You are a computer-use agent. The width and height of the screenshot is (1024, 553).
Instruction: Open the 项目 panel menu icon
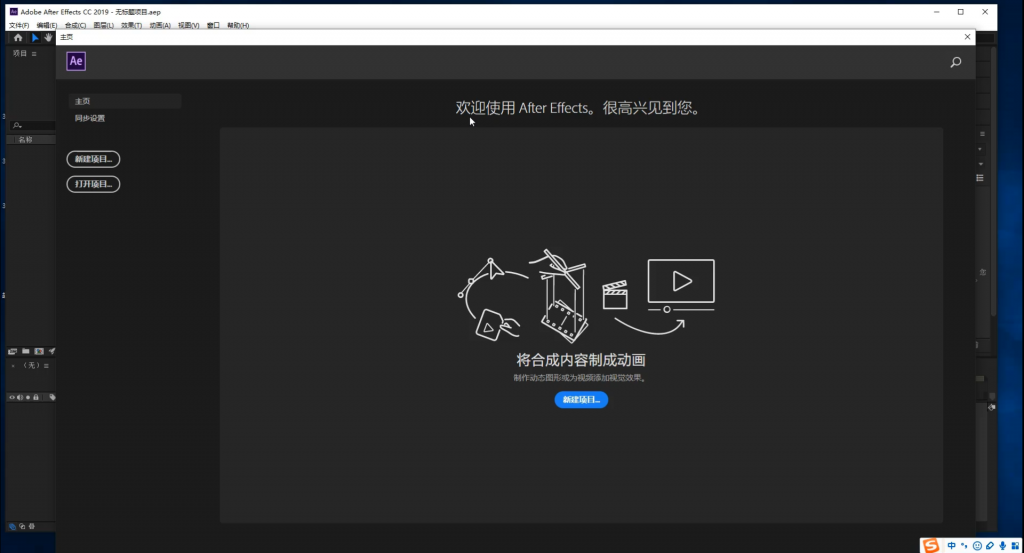point(34,54)
